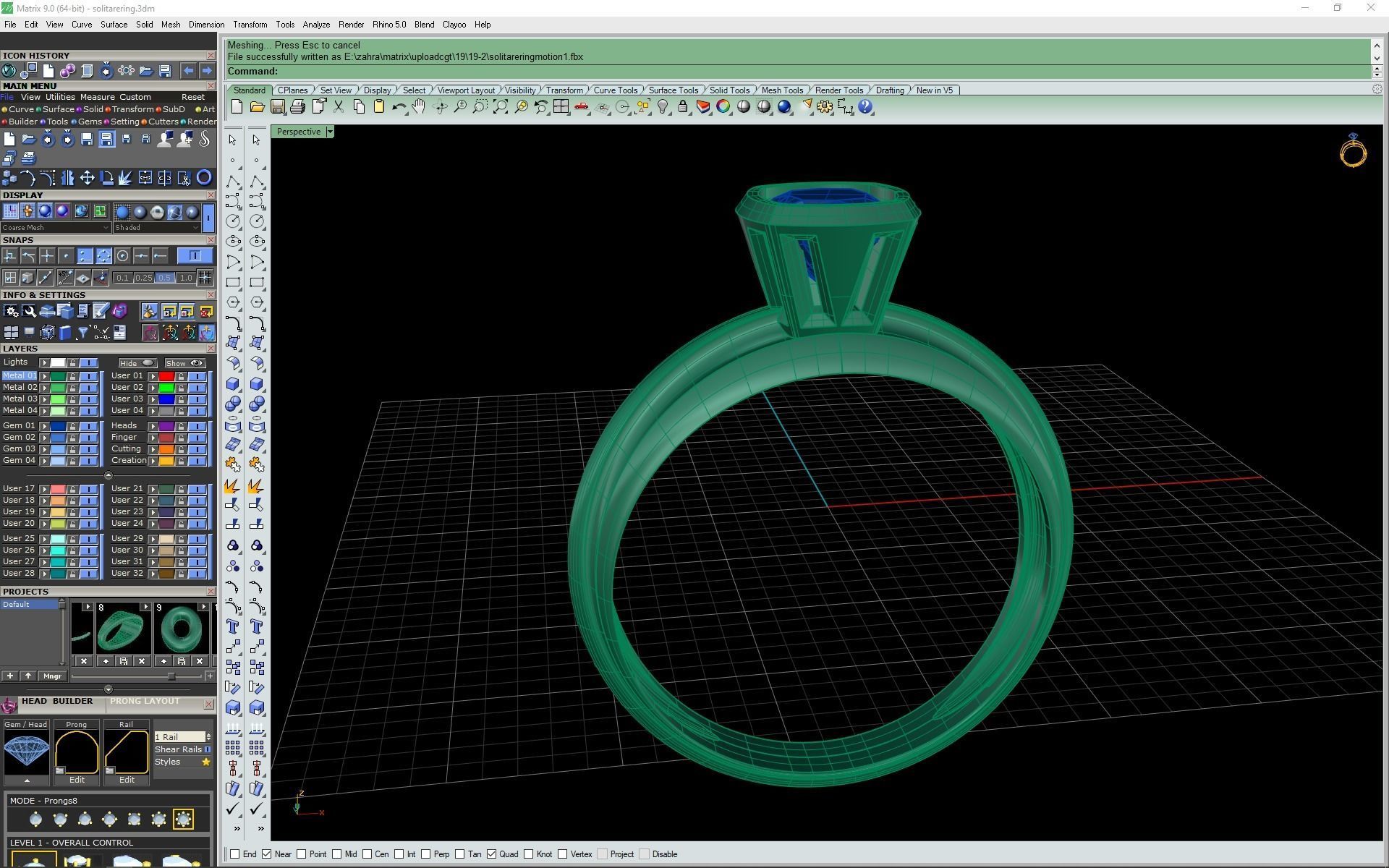
Task: Open the Shaded display mode dropdown
Action: [156, 227]
